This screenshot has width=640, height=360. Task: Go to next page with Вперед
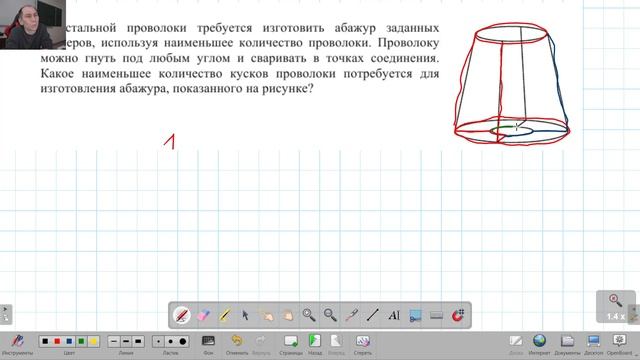click(336, 344)
